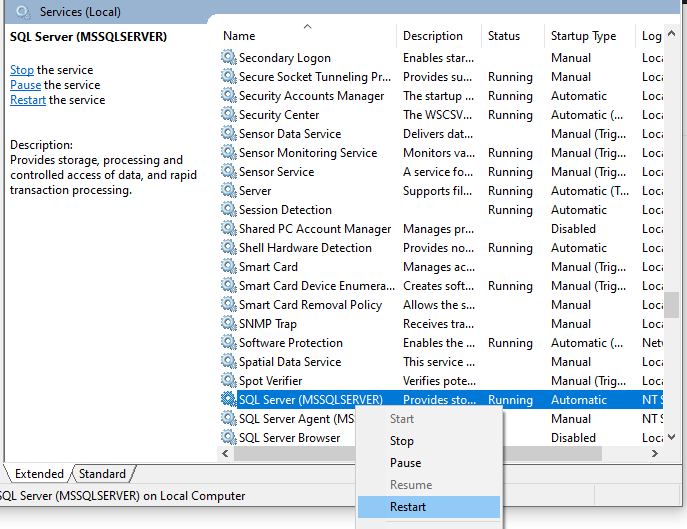
Task: Select Security Accounts Manager's gear icon
Action: click(228, 95)
